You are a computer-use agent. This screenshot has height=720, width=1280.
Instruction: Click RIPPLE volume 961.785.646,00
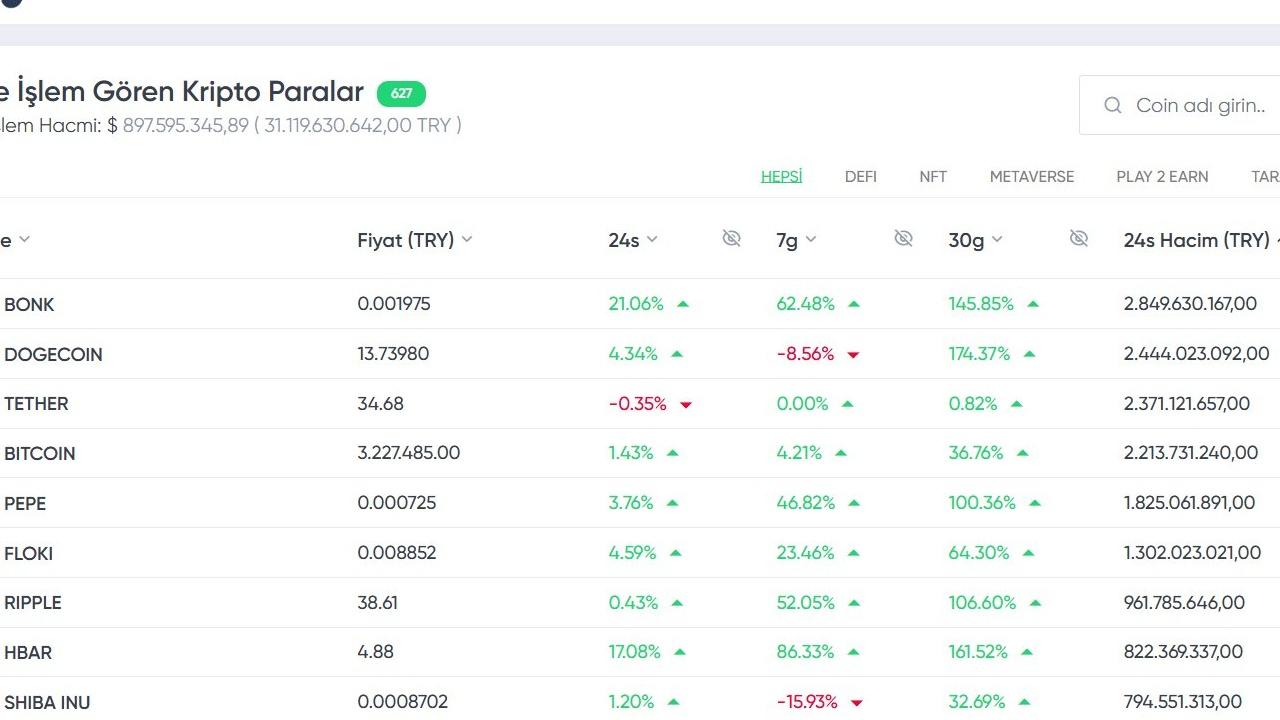pyautogui.click(x=1184, y=603)
